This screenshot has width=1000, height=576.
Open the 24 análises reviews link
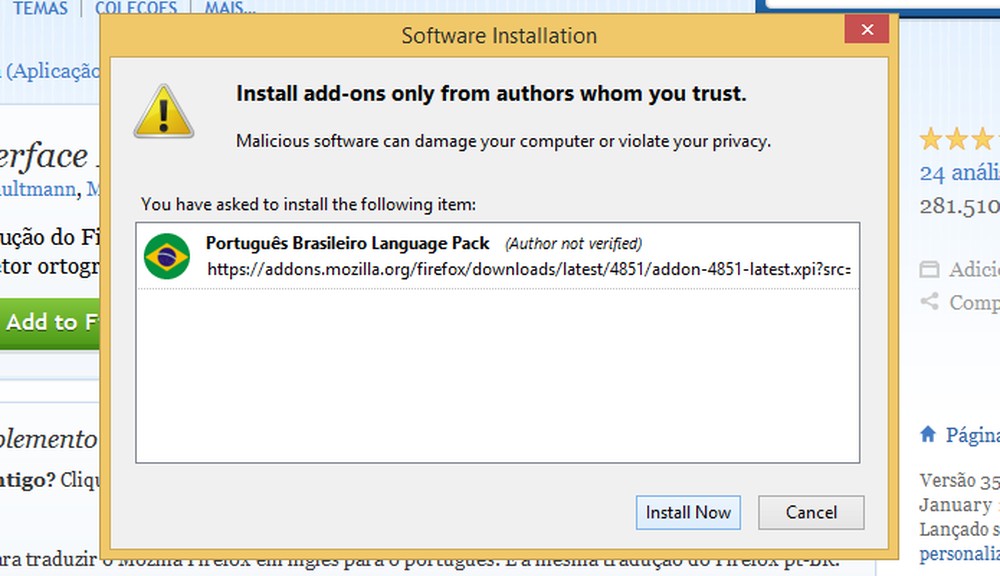pyautogui.click(x=959, y=173)
